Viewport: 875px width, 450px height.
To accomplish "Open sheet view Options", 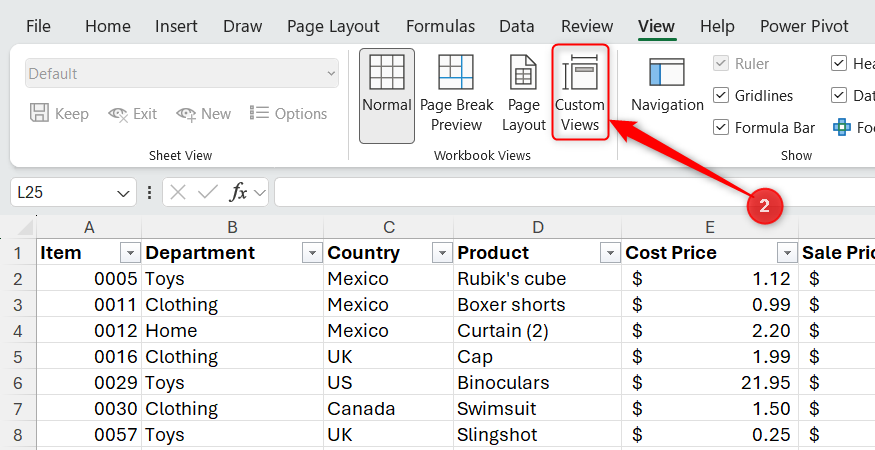I will point(288,114).
